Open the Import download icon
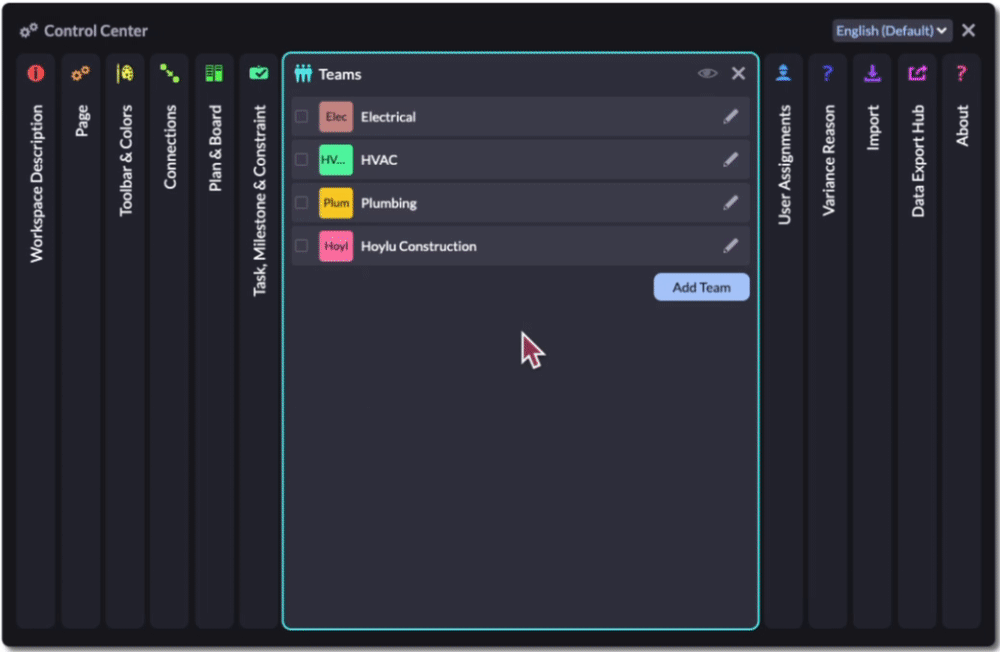 pos(872,73)
